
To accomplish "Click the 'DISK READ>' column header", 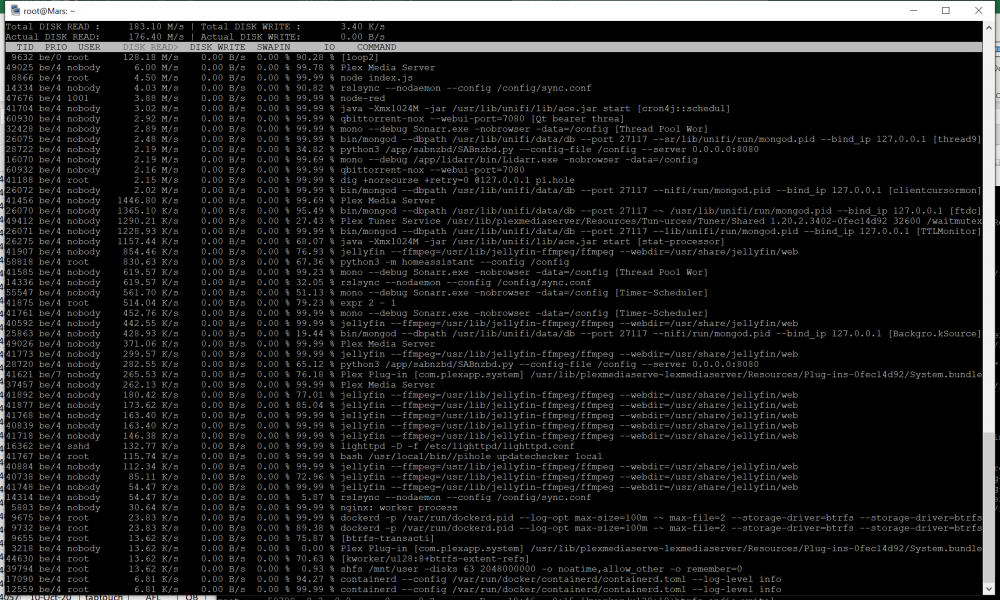I will (x=151, y=47).
